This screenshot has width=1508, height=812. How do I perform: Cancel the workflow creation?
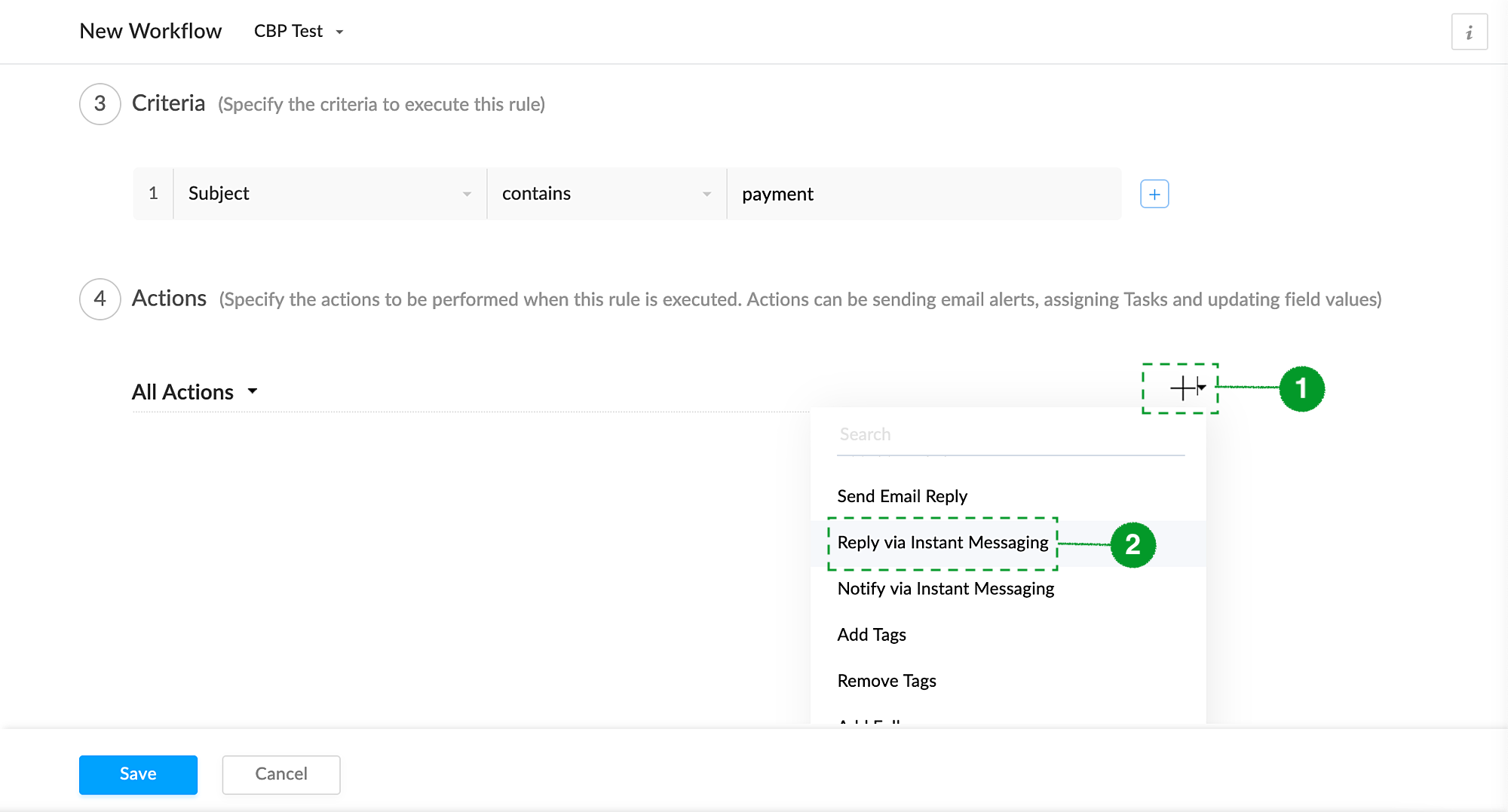pos(280,774)
